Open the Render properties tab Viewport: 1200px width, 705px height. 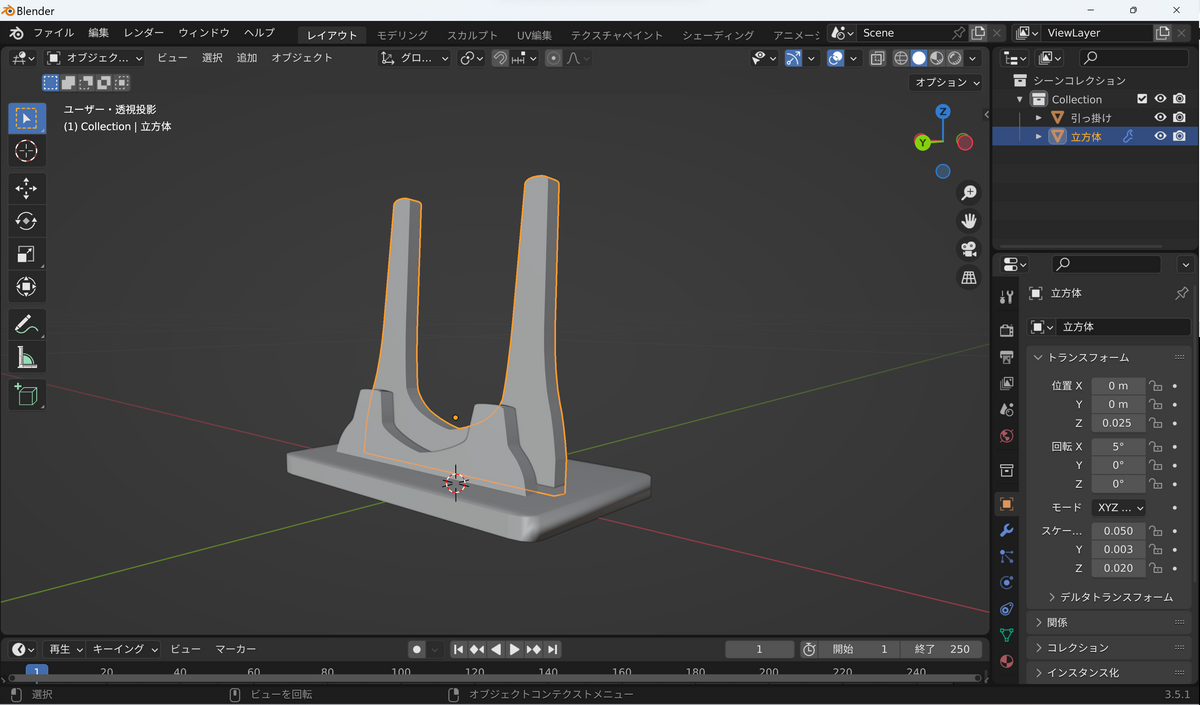coord(1007,331)
